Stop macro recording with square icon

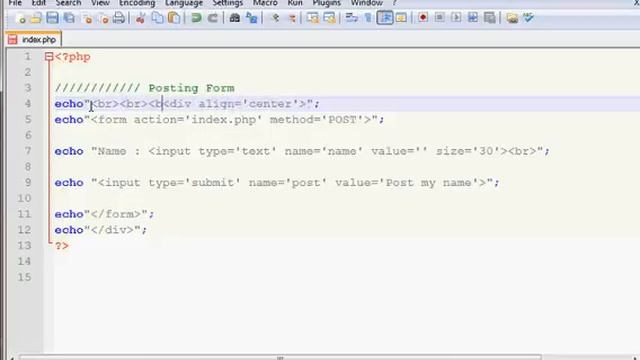pos(440,18)
